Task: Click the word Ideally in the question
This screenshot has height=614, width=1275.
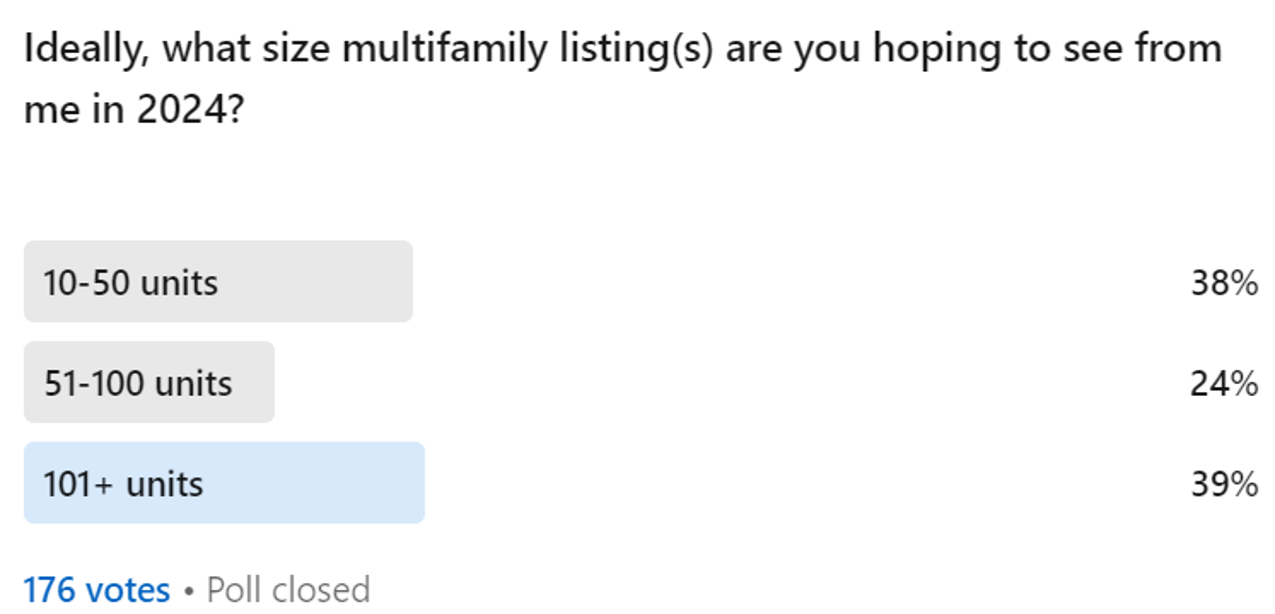Action: coord(86,48)
